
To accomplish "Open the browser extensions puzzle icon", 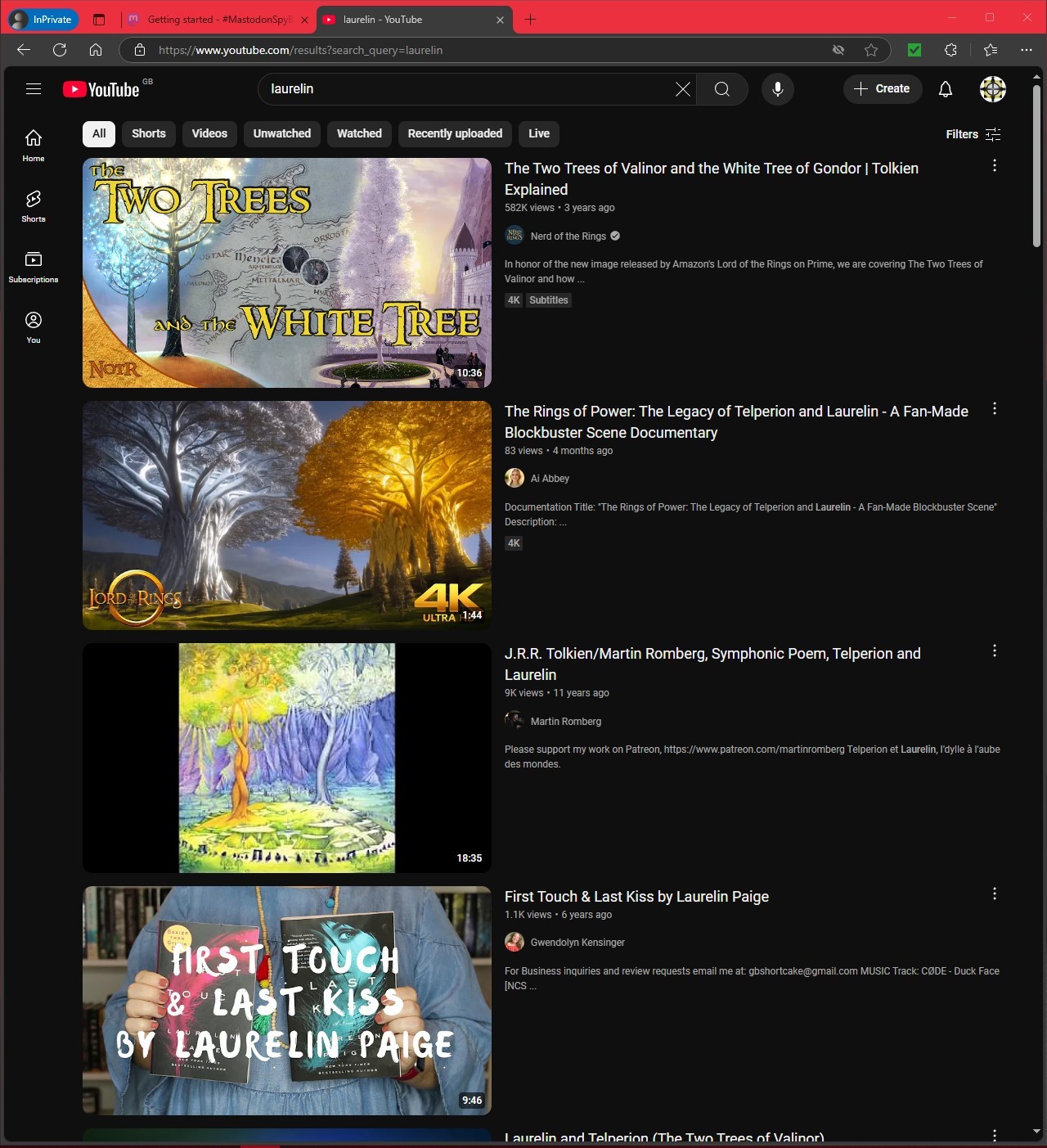I will coord(950,50).
